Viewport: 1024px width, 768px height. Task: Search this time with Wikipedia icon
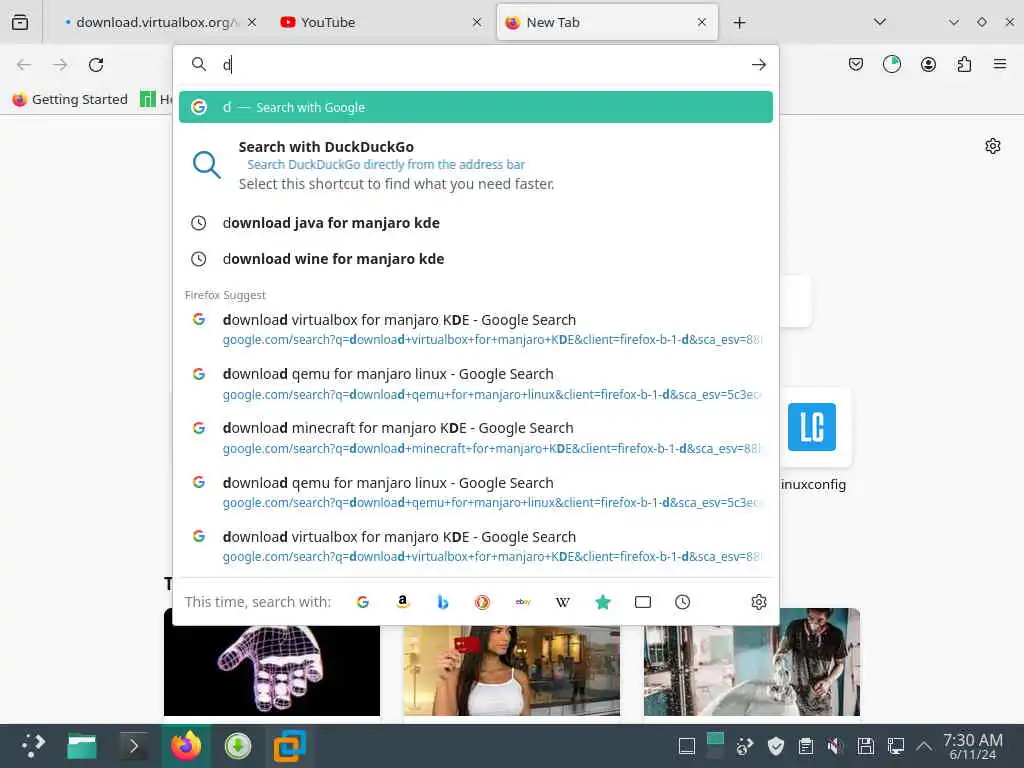pos(562,601)
